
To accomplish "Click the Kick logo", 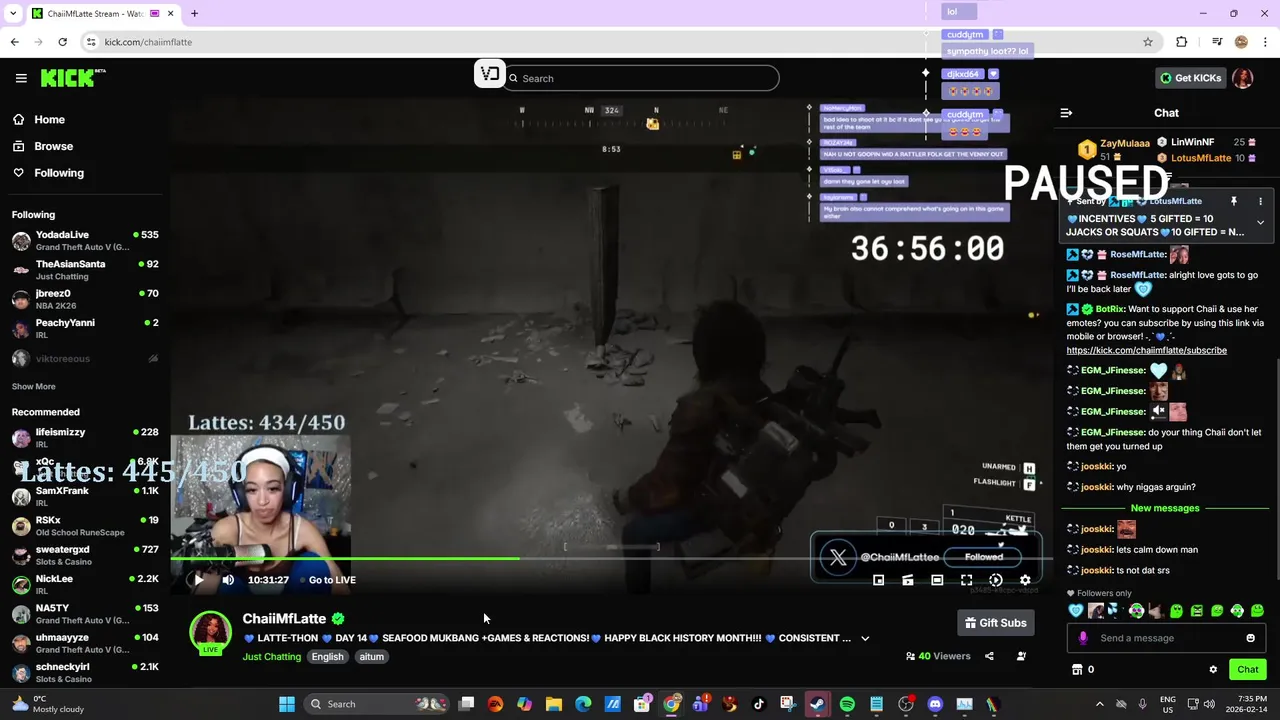I will (73, 78).
